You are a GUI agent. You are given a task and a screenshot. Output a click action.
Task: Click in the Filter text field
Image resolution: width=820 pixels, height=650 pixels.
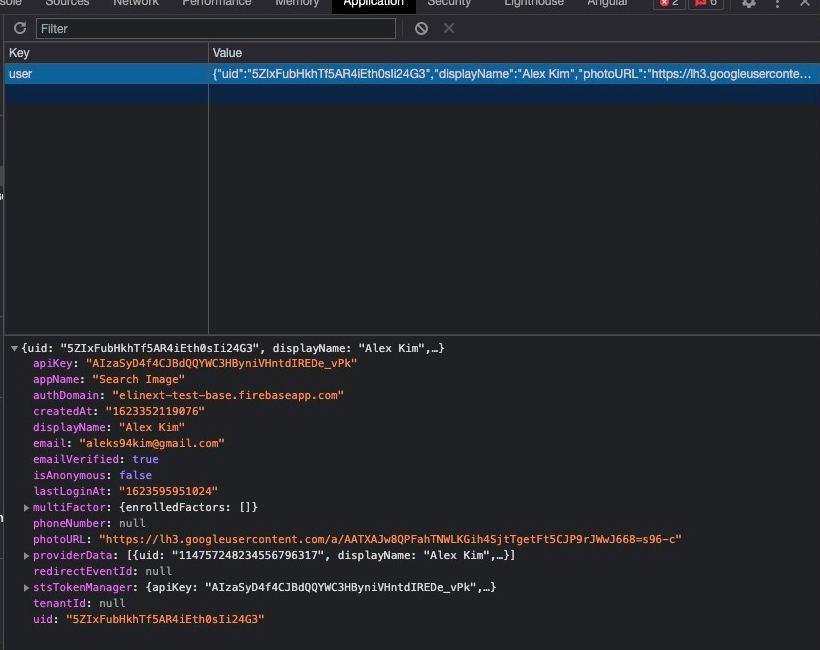coord(215,28)
